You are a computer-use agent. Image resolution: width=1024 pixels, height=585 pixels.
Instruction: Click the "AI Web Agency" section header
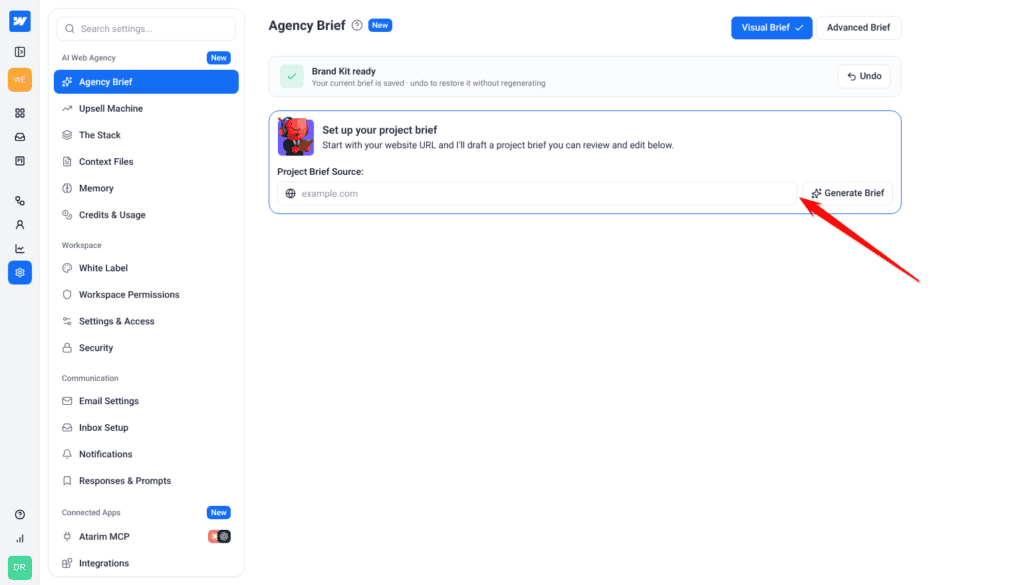(89, 57)
